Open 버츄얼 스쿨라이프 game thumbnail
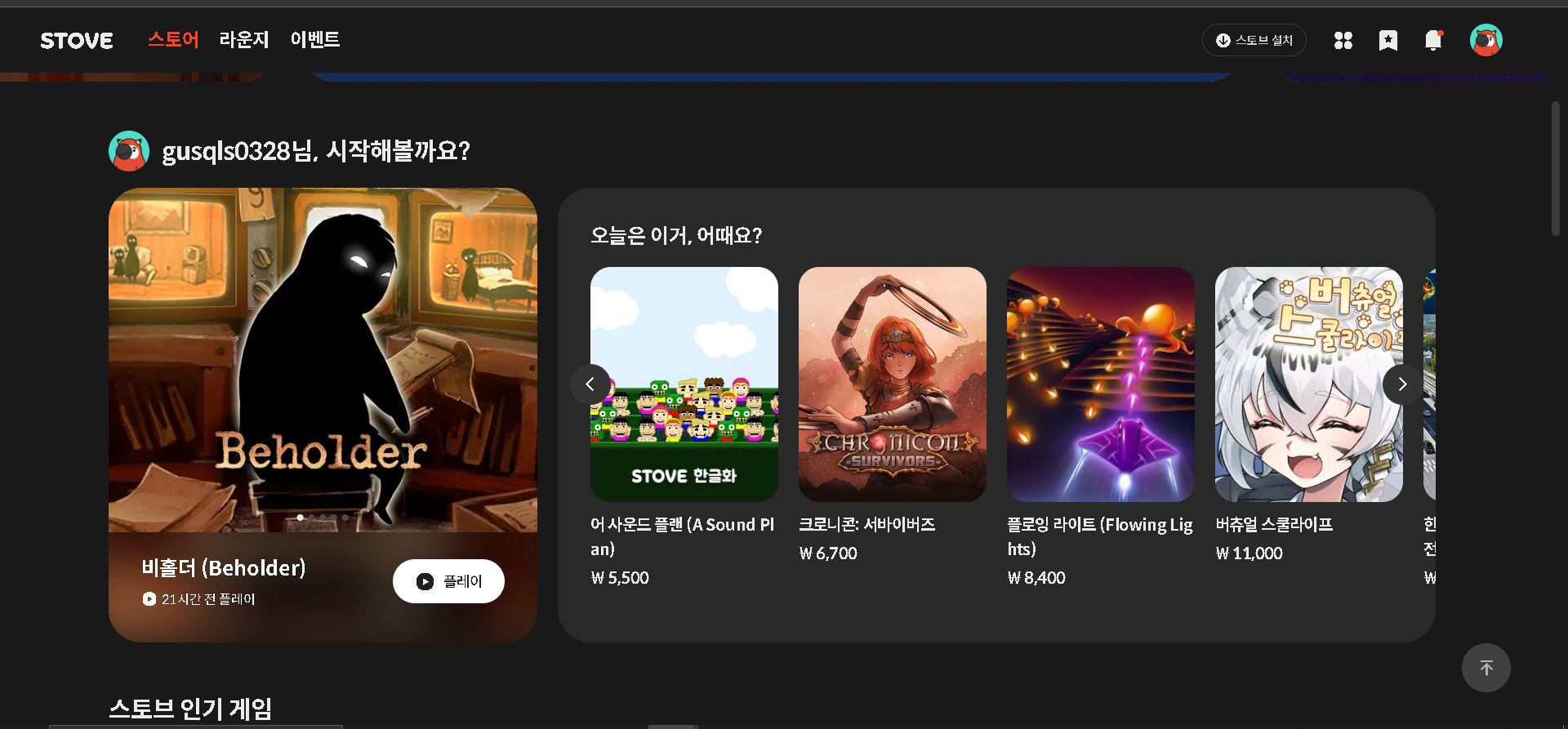 [1309, 385]
